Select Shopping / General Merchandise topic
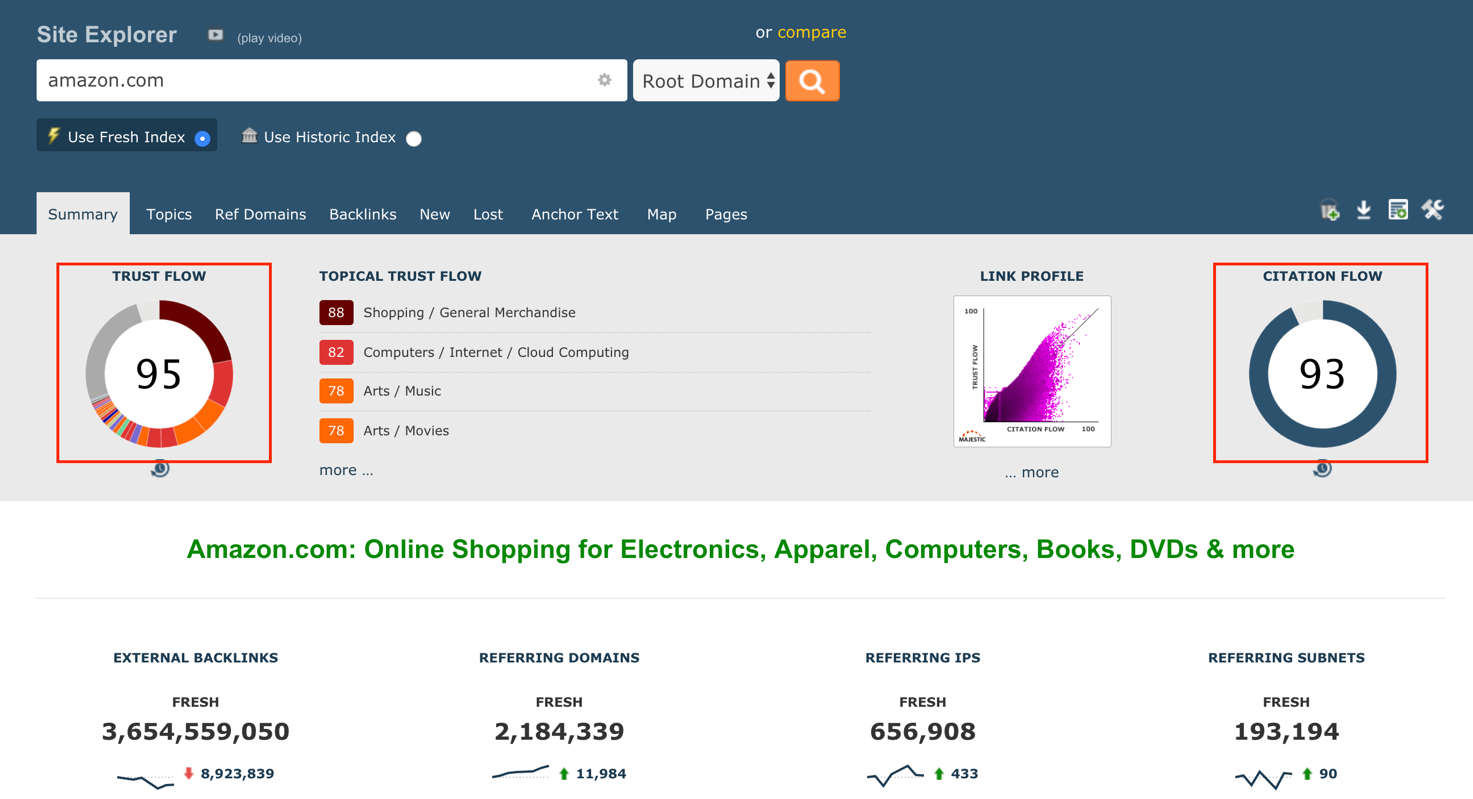1473x799 pixels. coord(469,313)
